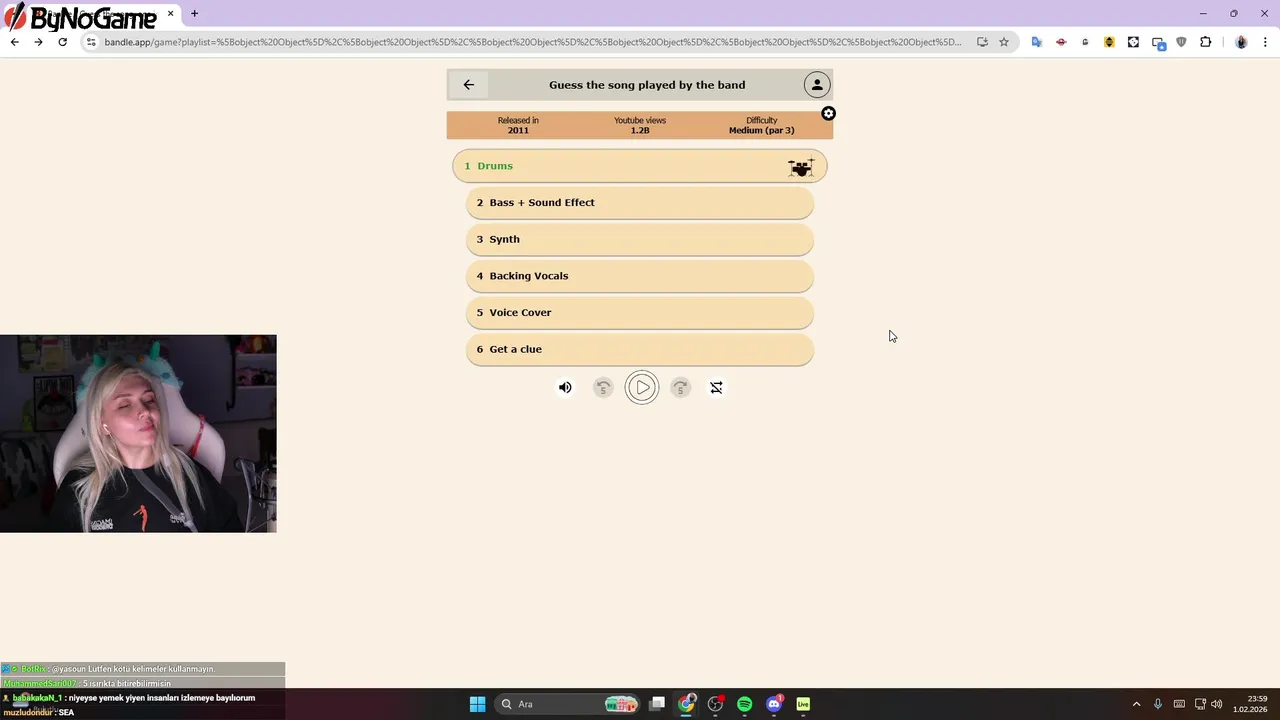Open Task View on the taskbar
This screenshot has width=1280, height=720.
coord(657,704)
